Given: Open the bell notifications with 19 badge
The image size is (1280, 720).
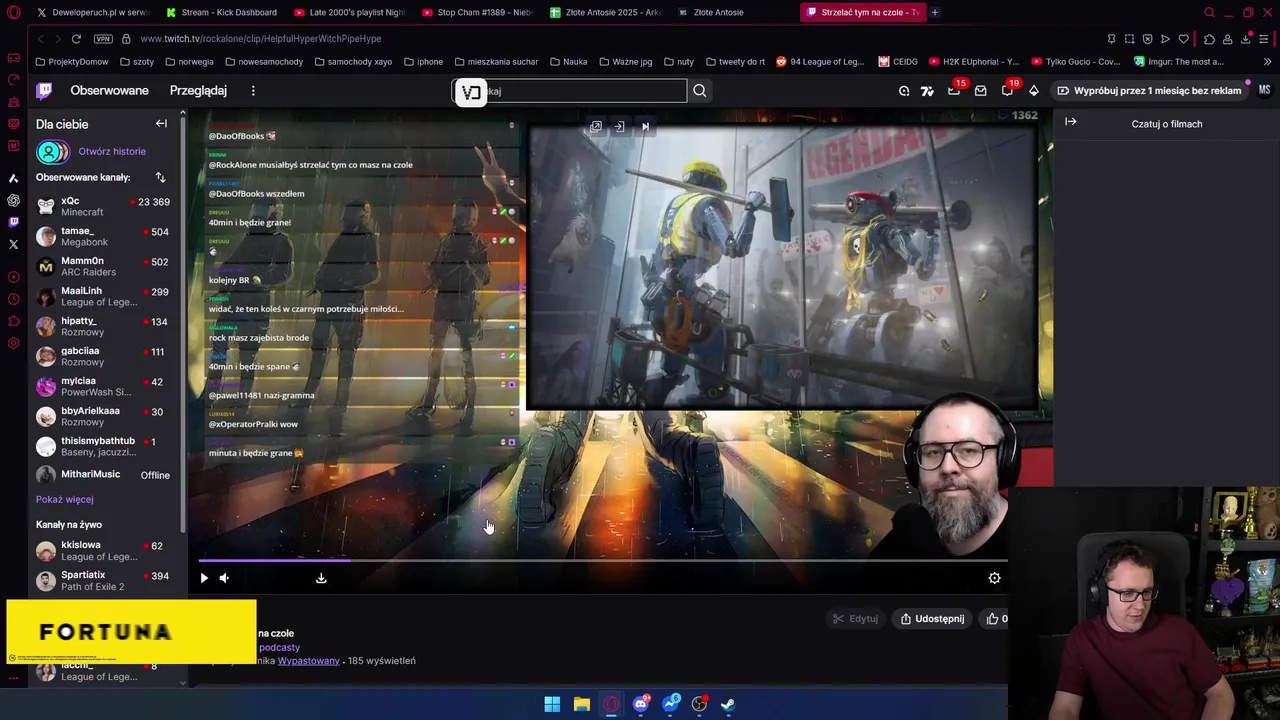Looking at the screenshot, I should [x=1008, y=90].
